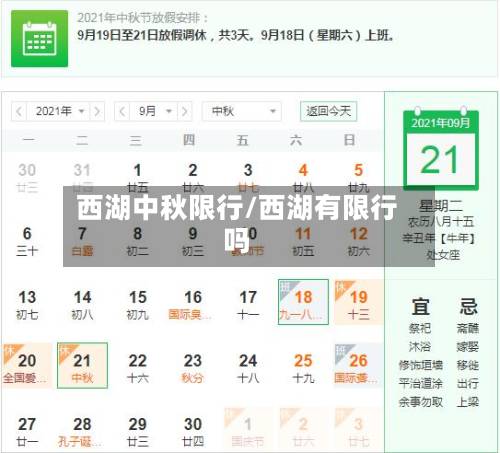
Task: Click 嫁娶 in 忌 list
Action: (x=468, y=347)
